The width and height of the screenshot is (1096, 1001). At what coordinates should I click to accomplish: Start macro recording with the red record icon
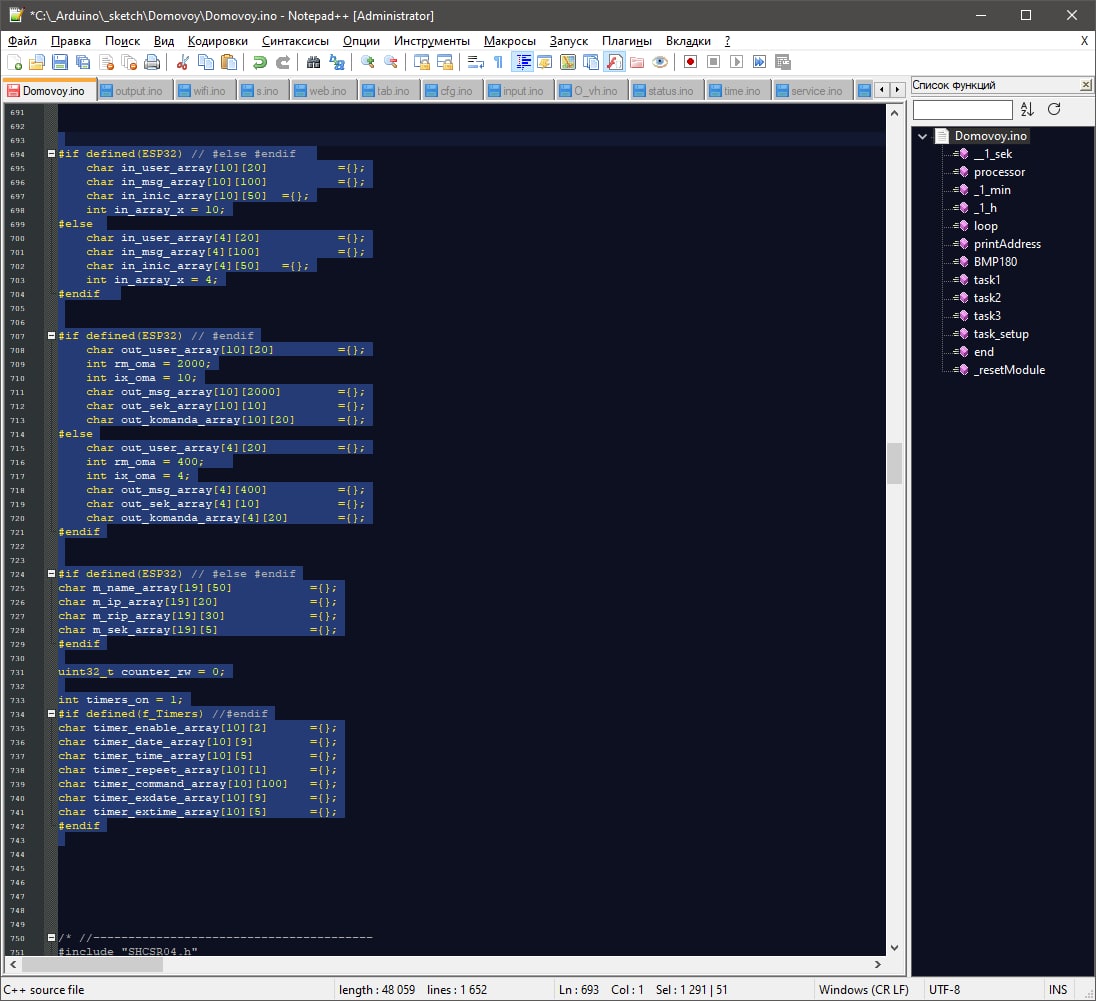[x=690, y=62]
